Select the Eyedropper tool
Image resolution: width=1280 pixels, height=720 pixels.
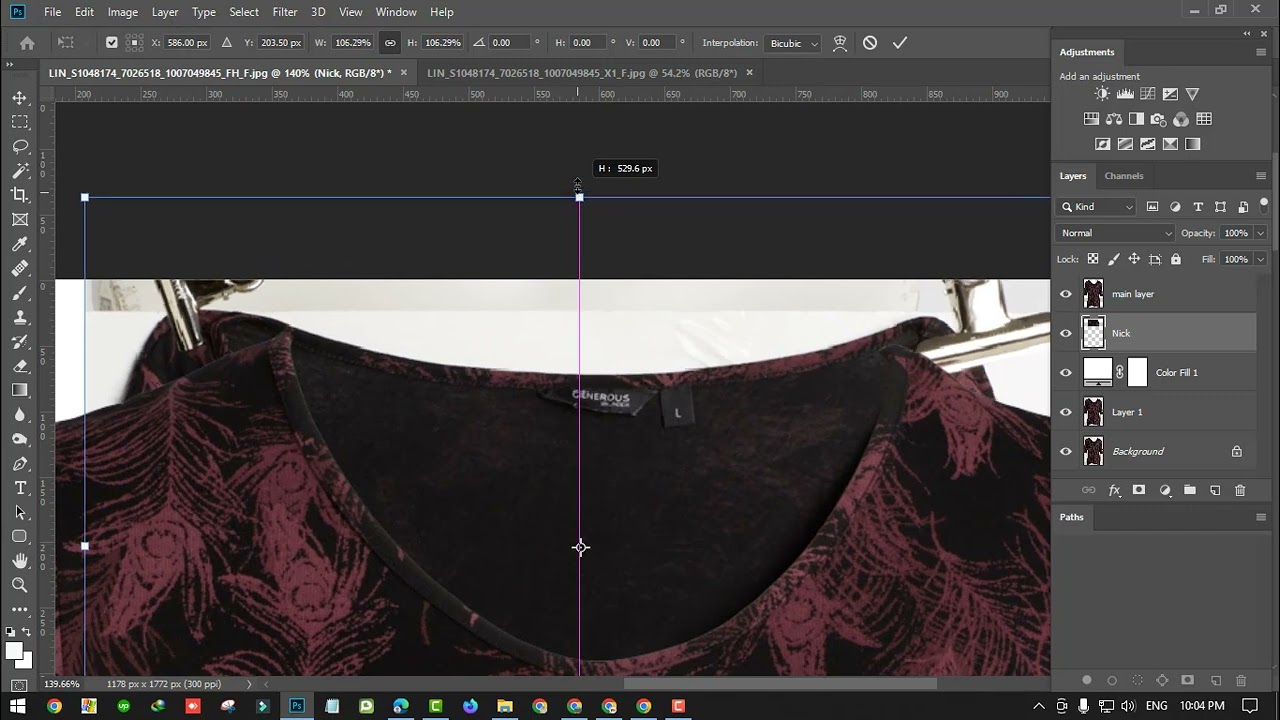point(20,245)
